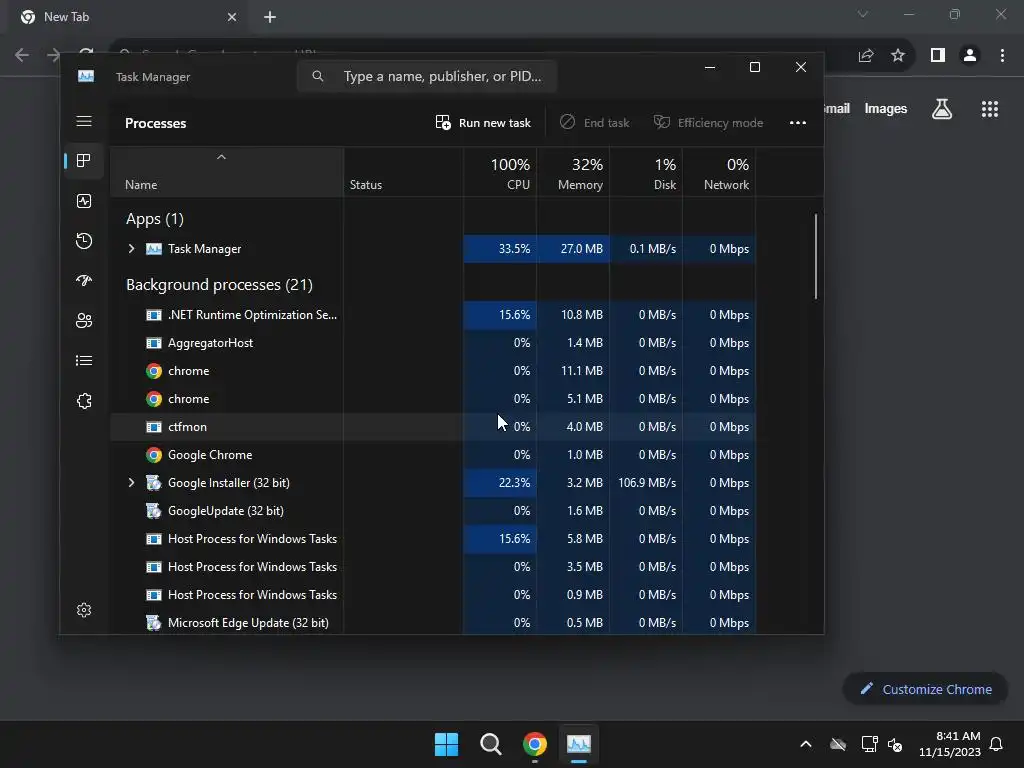The image size is (1024, 768).
Task: Open Task Manager settings gear icon
Action: click(x=84, y=610)
